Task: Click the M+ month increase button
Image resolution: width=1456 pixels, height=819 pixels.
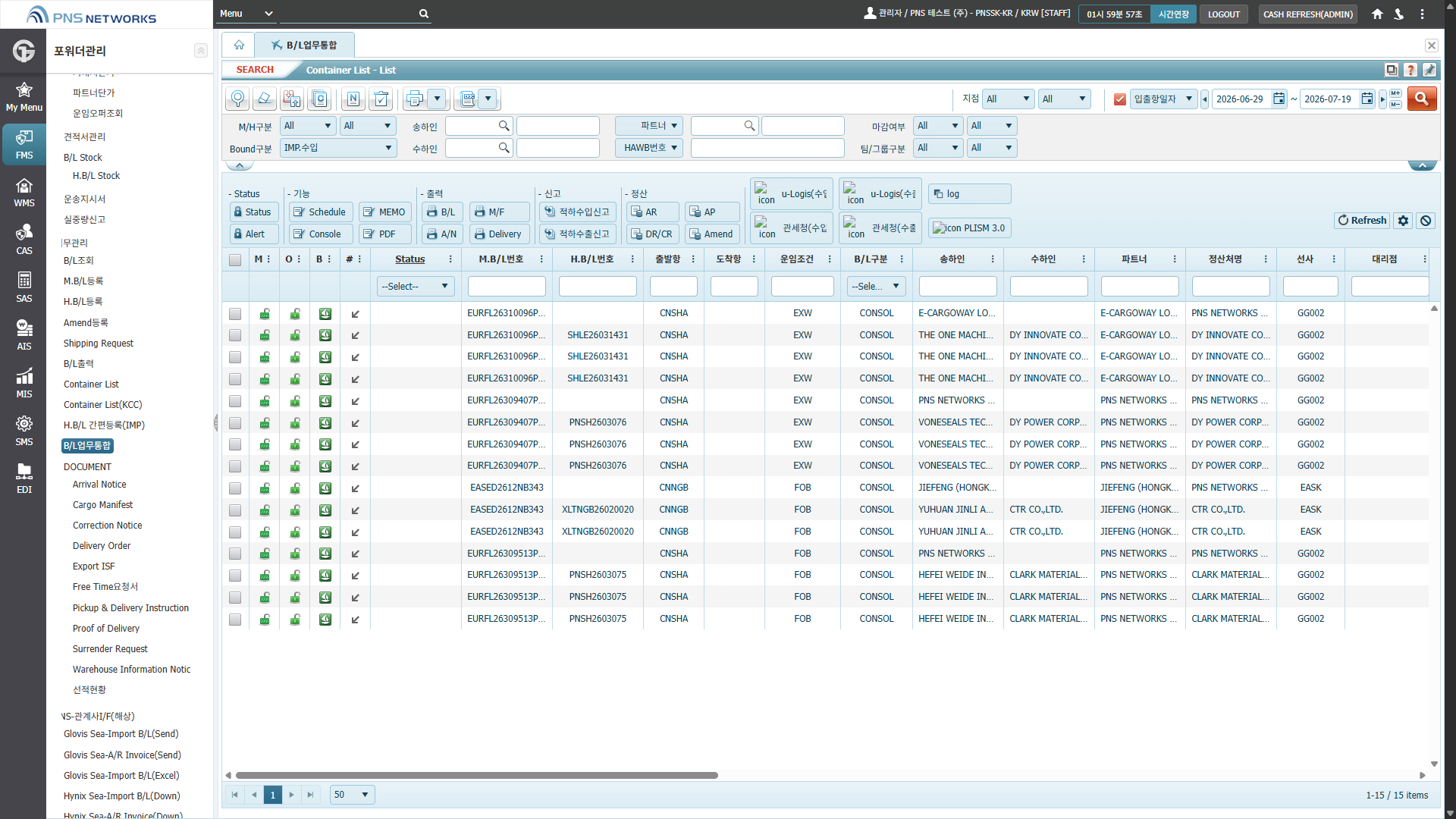Action: point(1395,93)
